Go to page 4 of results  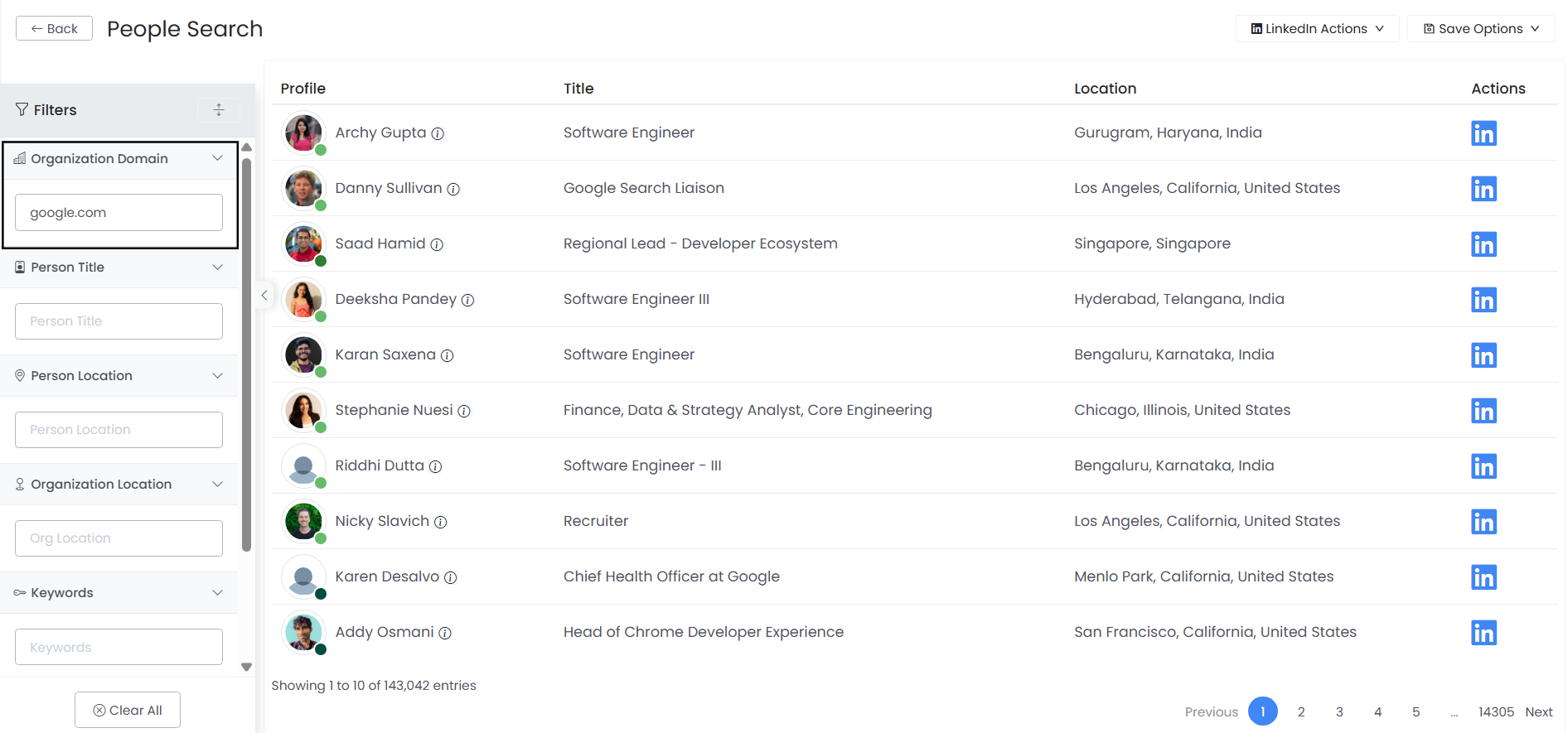(x=1377, y=711)
